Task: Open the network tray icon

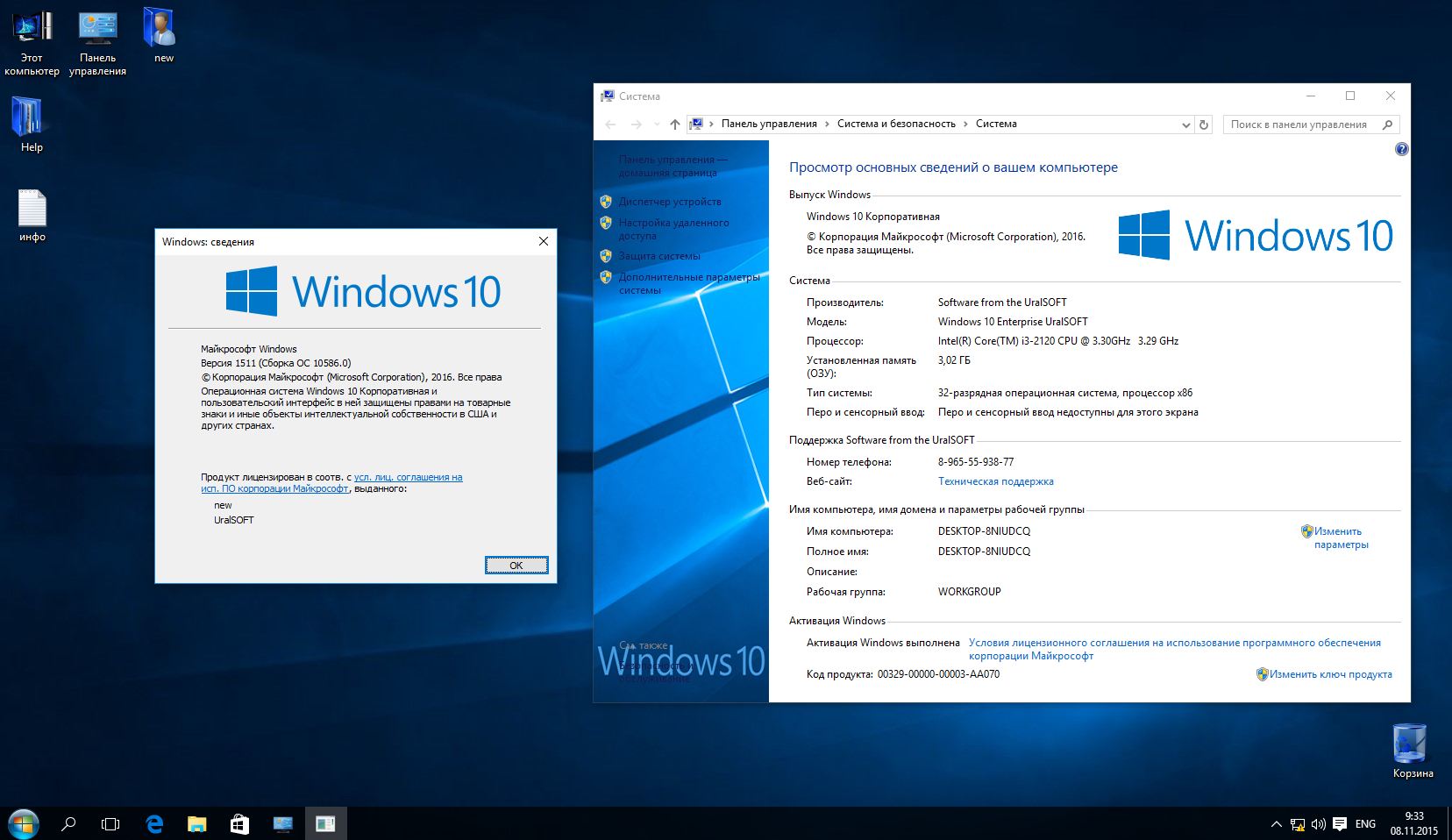Action: point(1298,824)
